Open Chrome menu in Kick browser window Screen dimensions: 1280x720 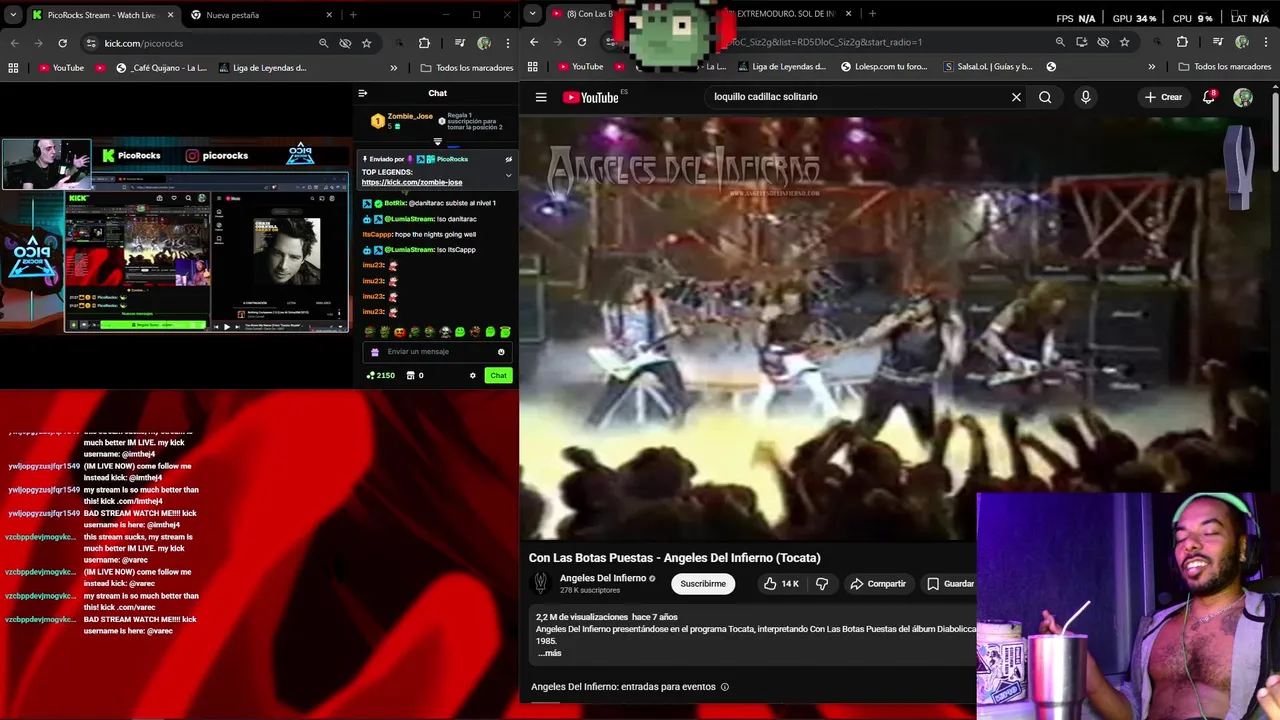click(x=508, y=43)
